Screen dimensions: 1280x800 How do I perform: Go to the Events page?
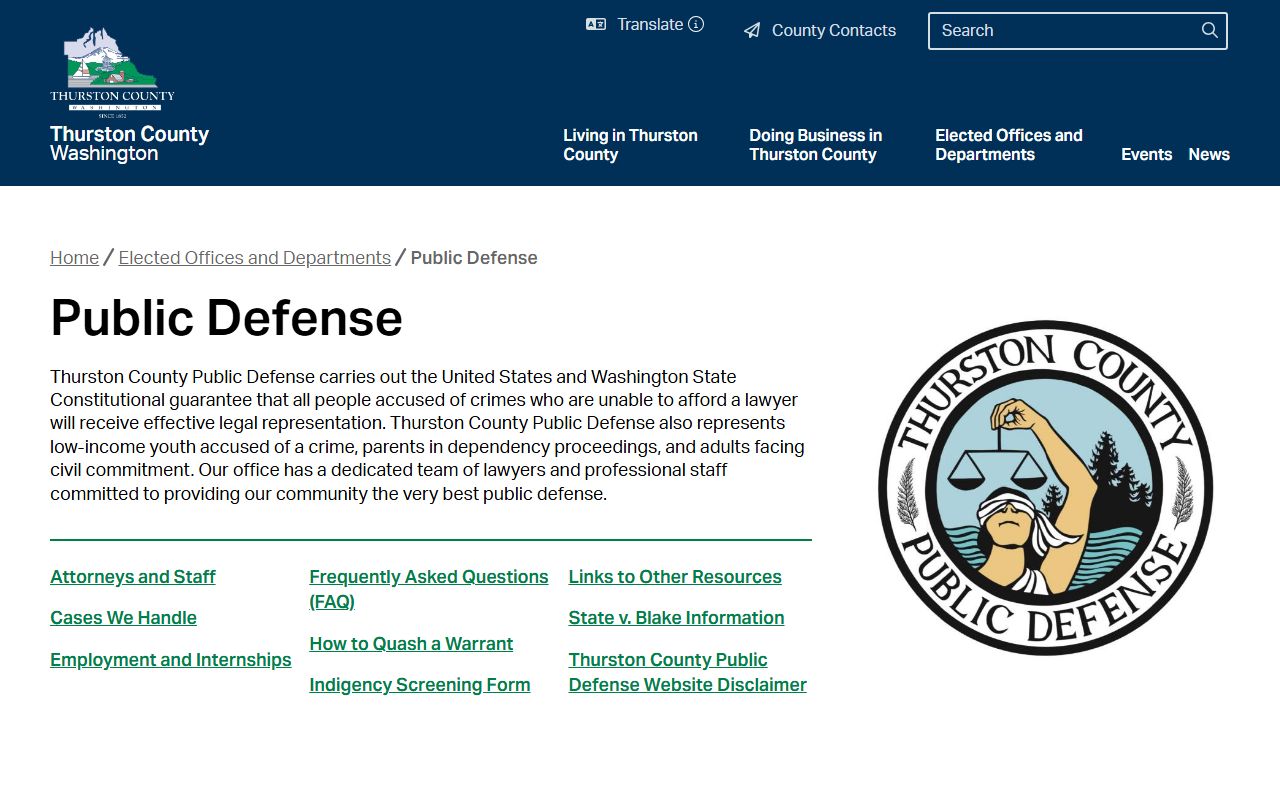pos(1146,154)
